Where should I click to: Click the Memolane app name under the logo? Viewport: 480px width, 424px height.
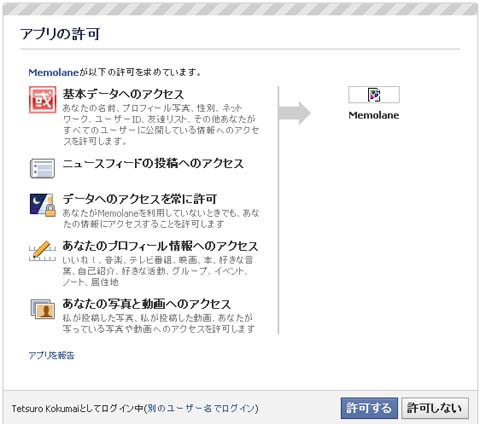tap(374, 115)
